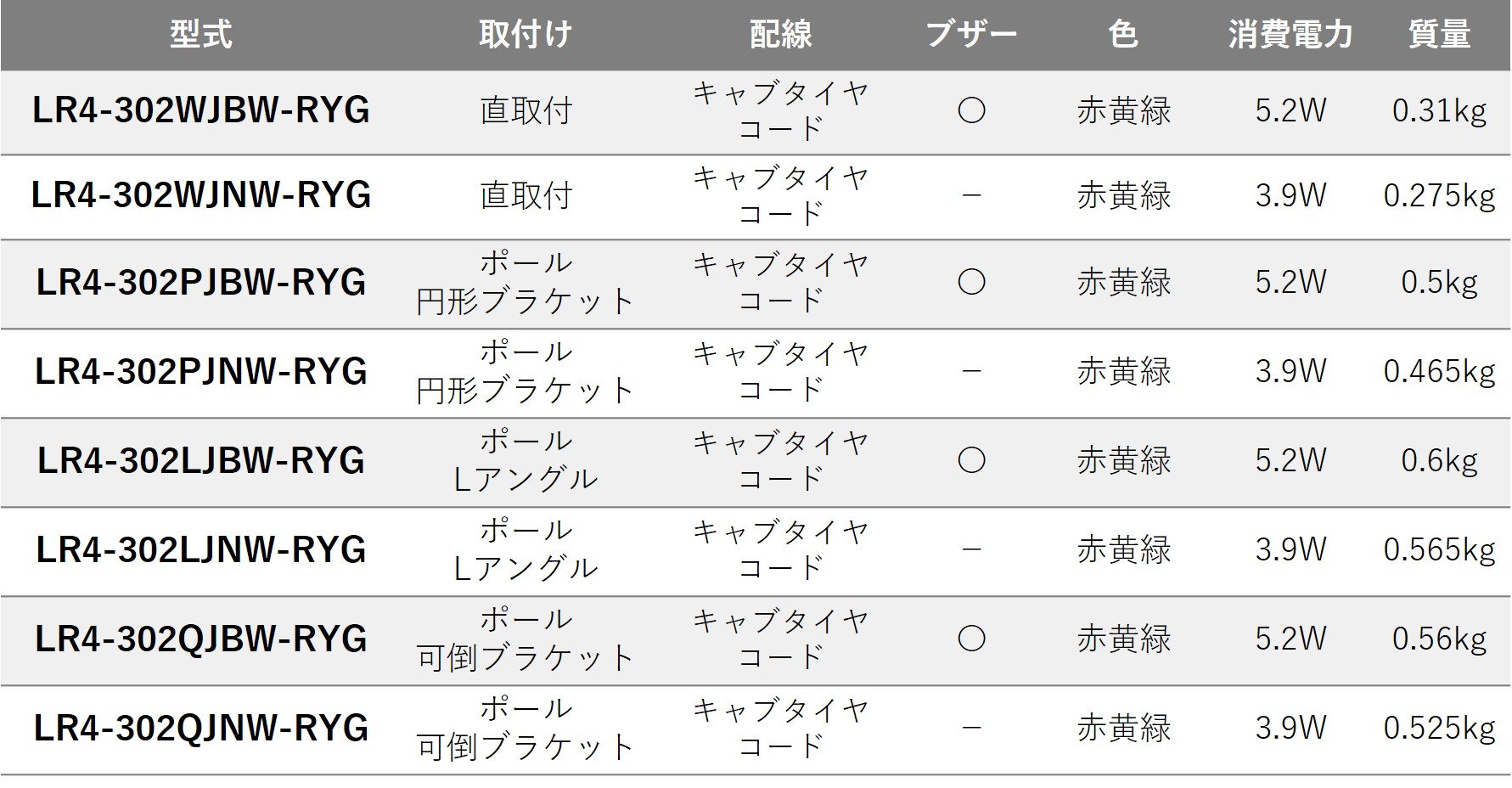Screen dimensions: 1512x788
Task: Click the LR4-302QJBW-RYG model
Action: (201, 639)
